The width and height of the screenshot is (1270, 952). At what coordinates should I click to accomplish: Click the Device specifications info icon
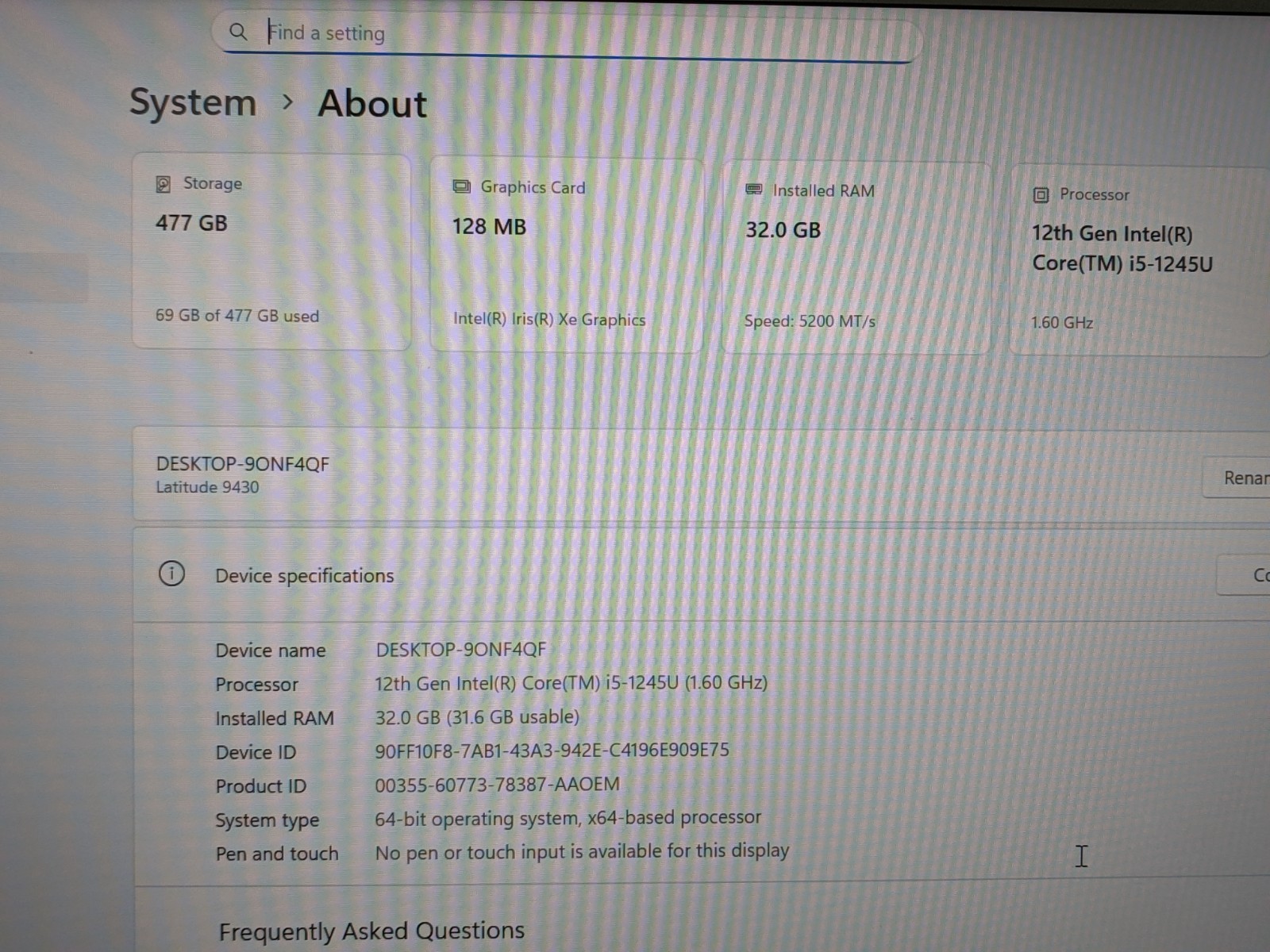[x=171, y=573]
